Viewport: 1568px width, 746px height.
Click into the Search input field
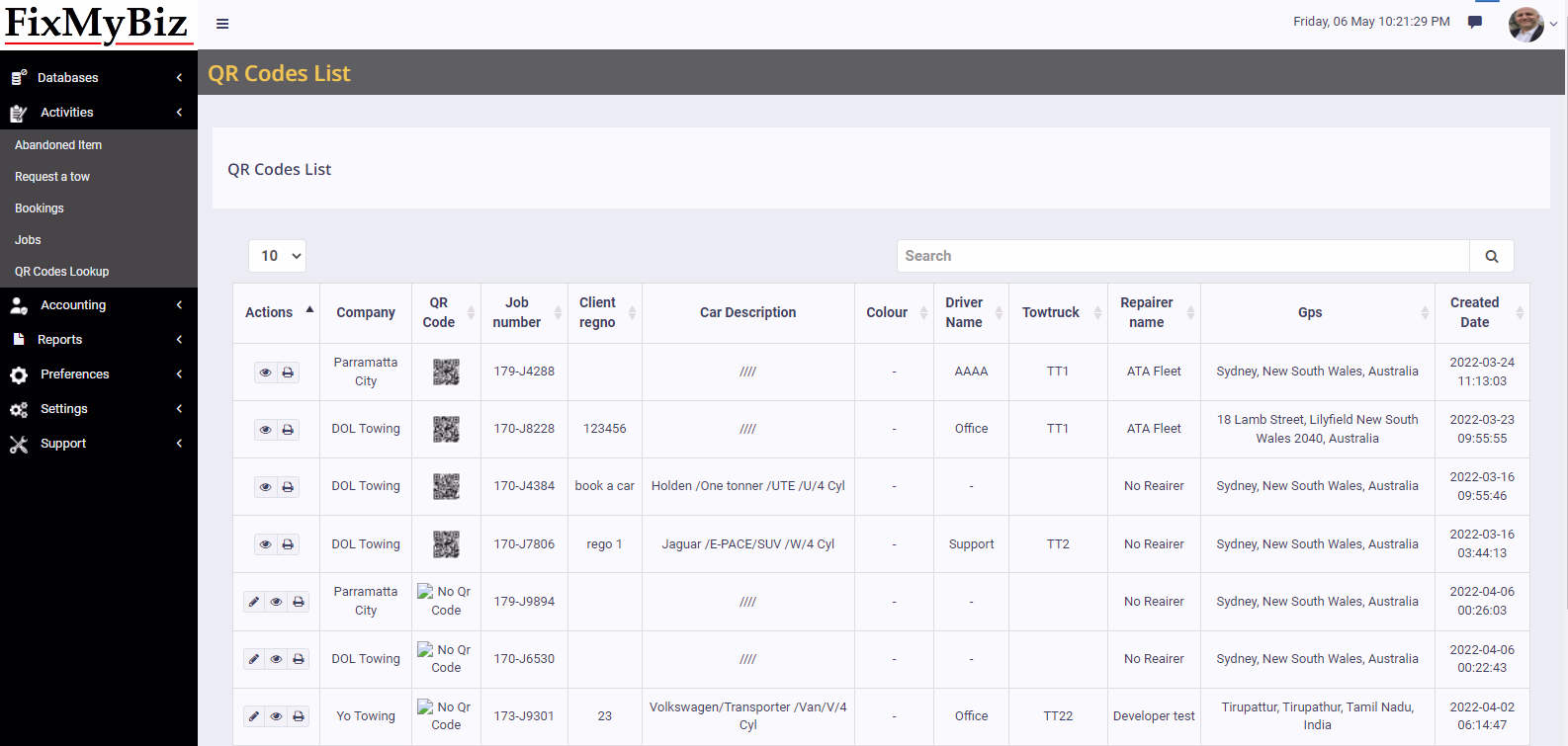tap(1182, 256)
